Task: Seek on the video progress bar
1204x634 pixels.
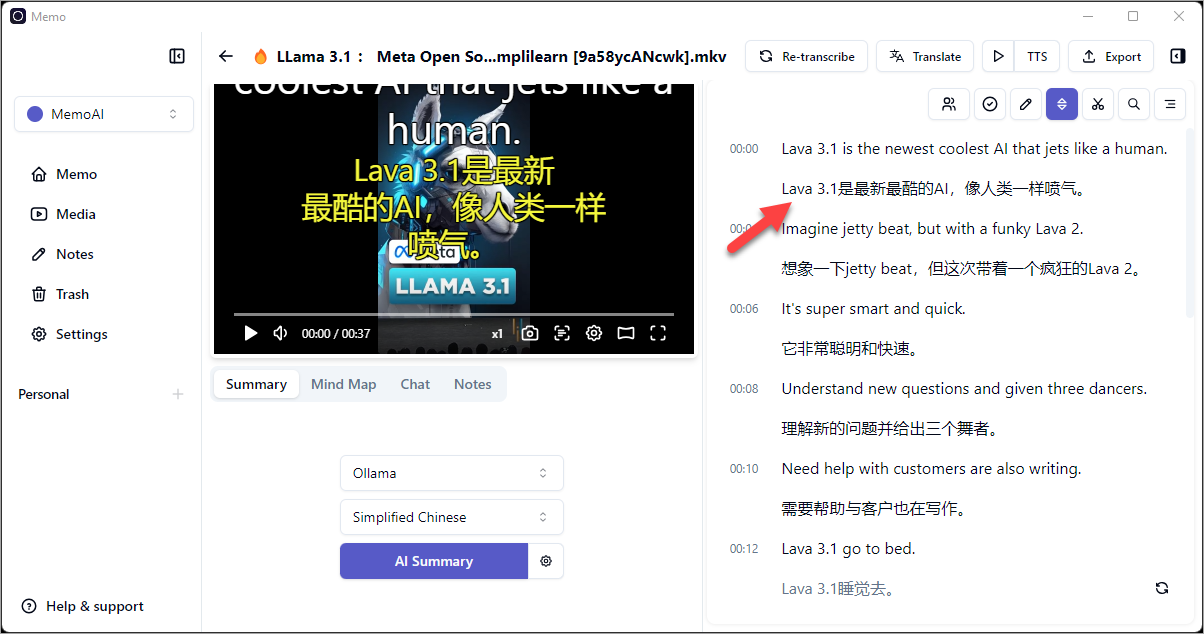Action: click(x=454, y=314)
